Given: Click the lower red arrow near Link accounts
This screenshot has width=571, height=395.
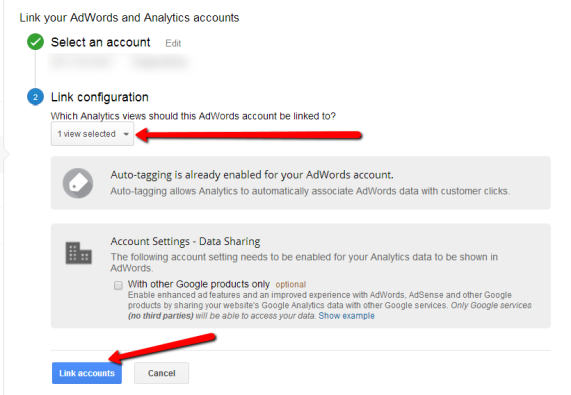Looking at the screenshot, I should [163, 348].
